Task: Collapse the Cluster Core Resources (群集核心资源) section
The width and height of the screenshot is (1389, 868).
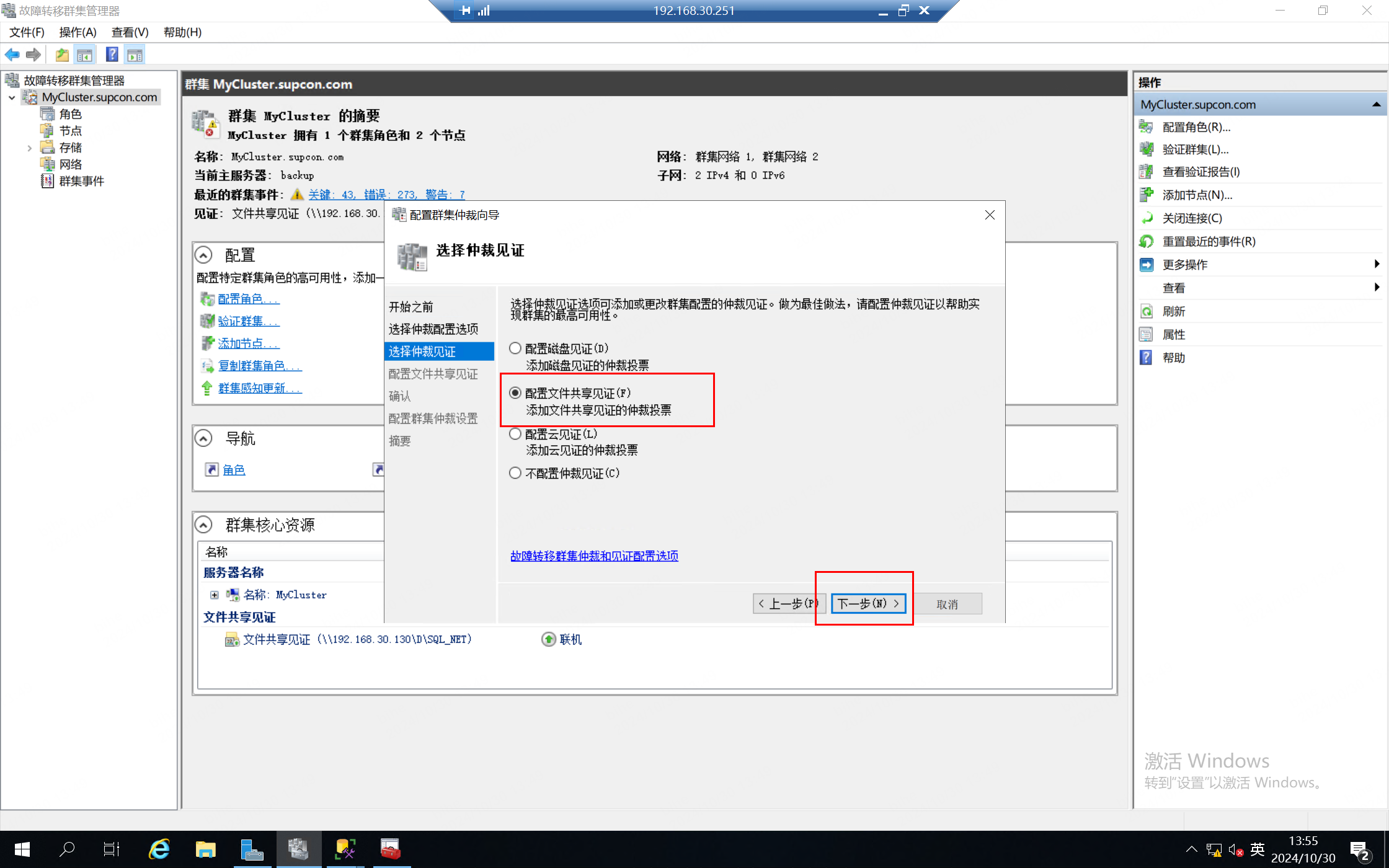Action: point(203,525)
